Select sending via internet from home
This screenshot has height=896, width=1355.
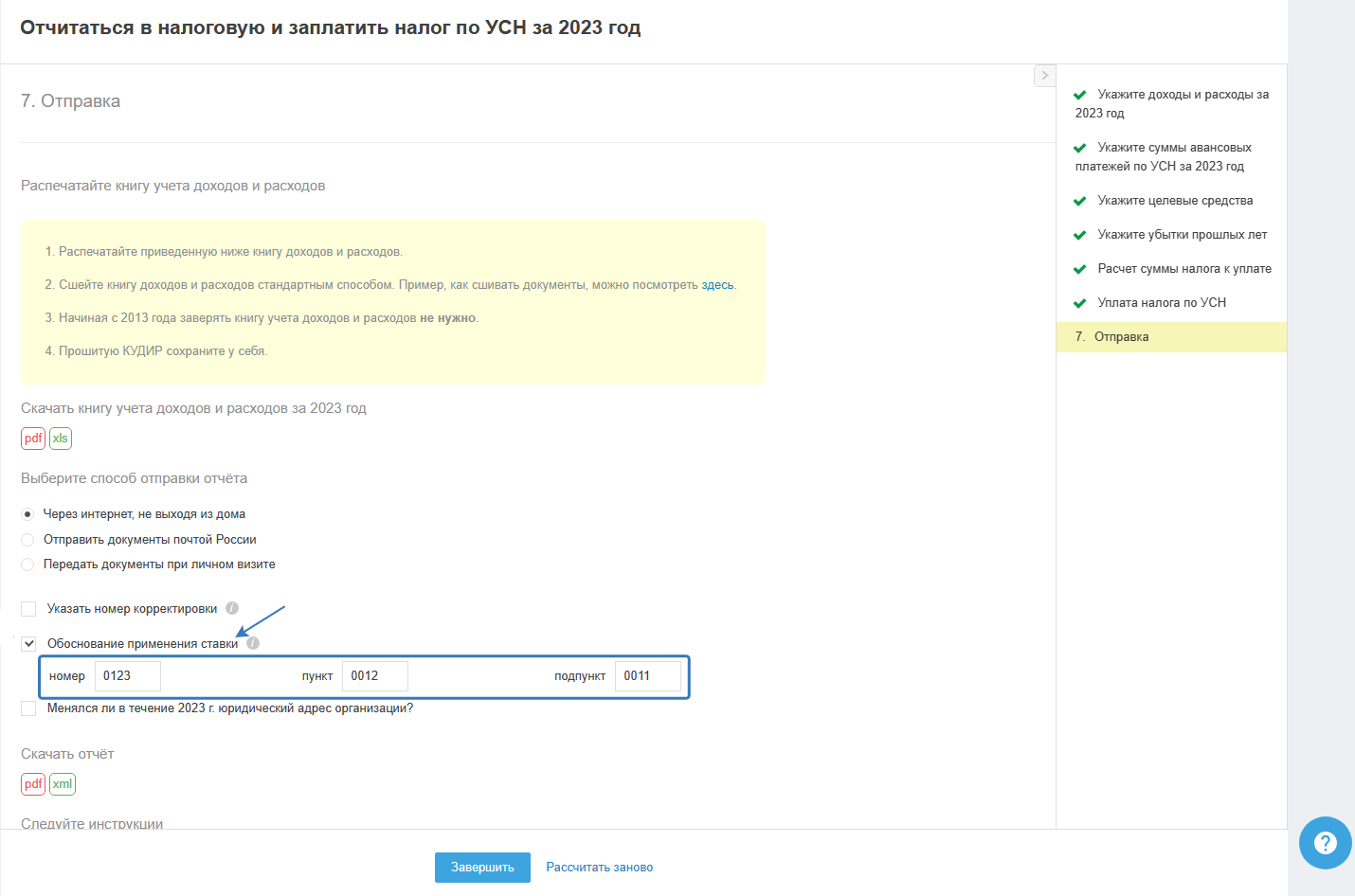click(x=28, y=514)
